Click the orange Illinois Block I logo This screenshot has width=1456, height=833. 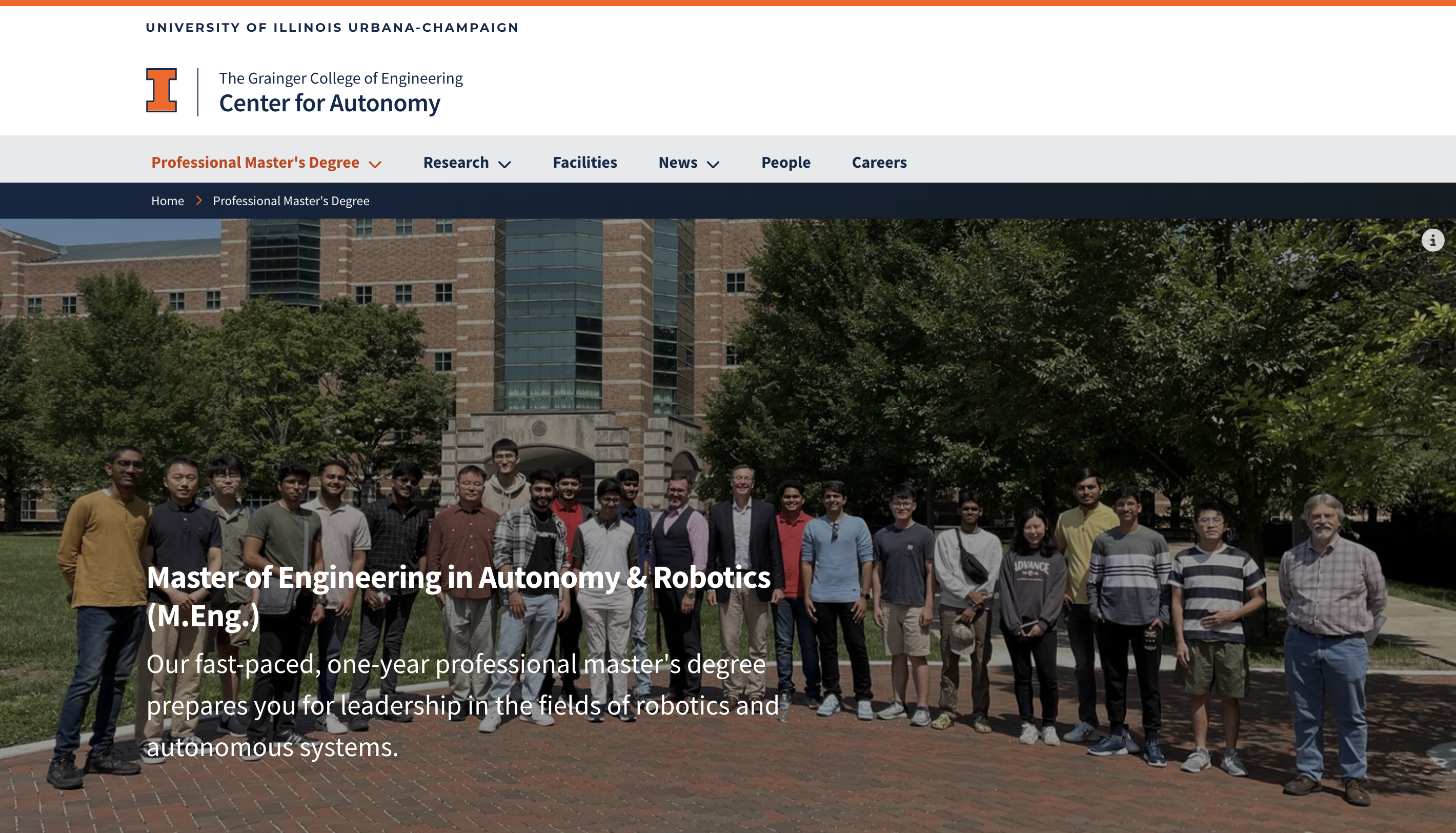point(161,90)
